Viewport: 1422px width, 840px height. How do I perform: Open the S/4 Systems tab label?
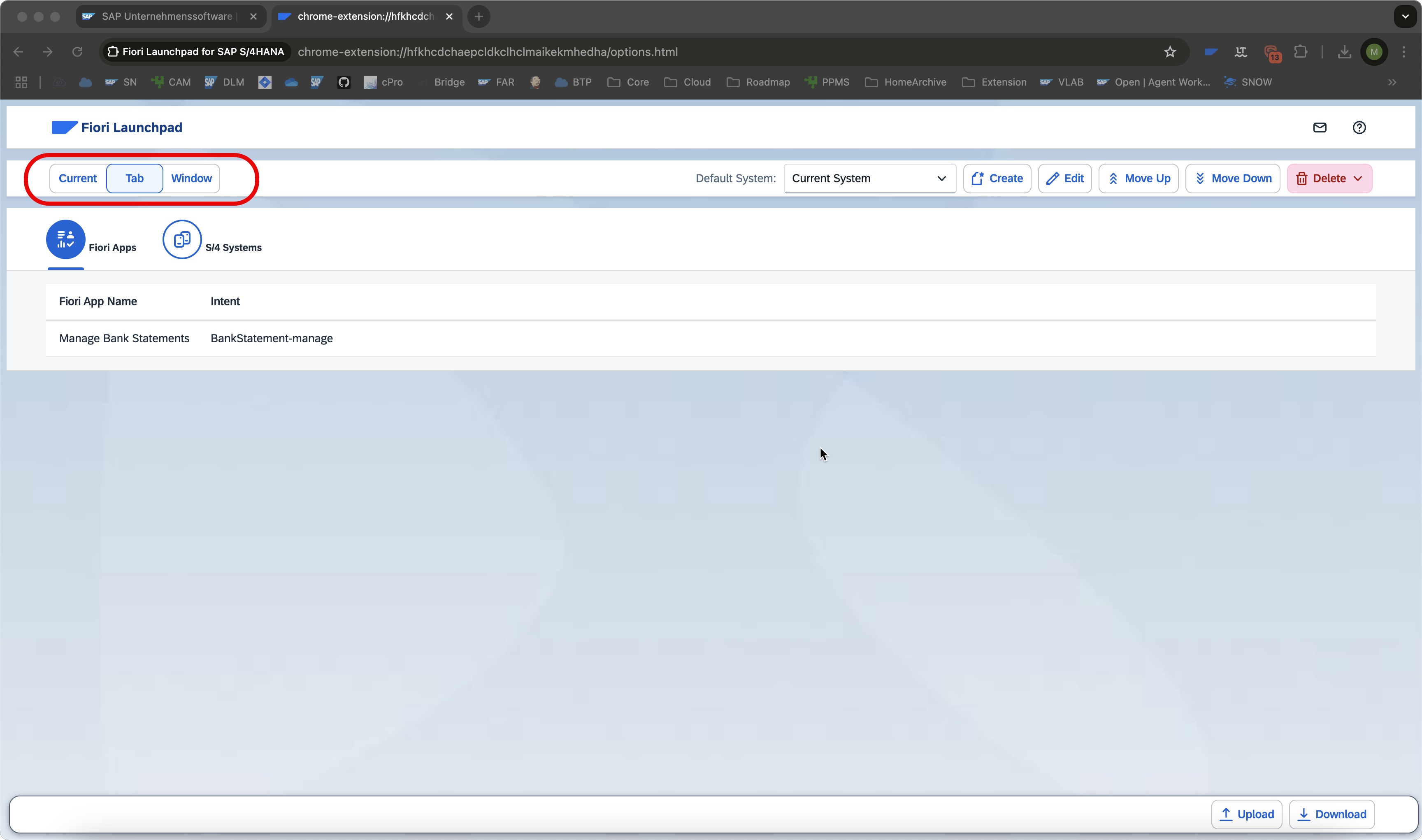tap(233, 247)
